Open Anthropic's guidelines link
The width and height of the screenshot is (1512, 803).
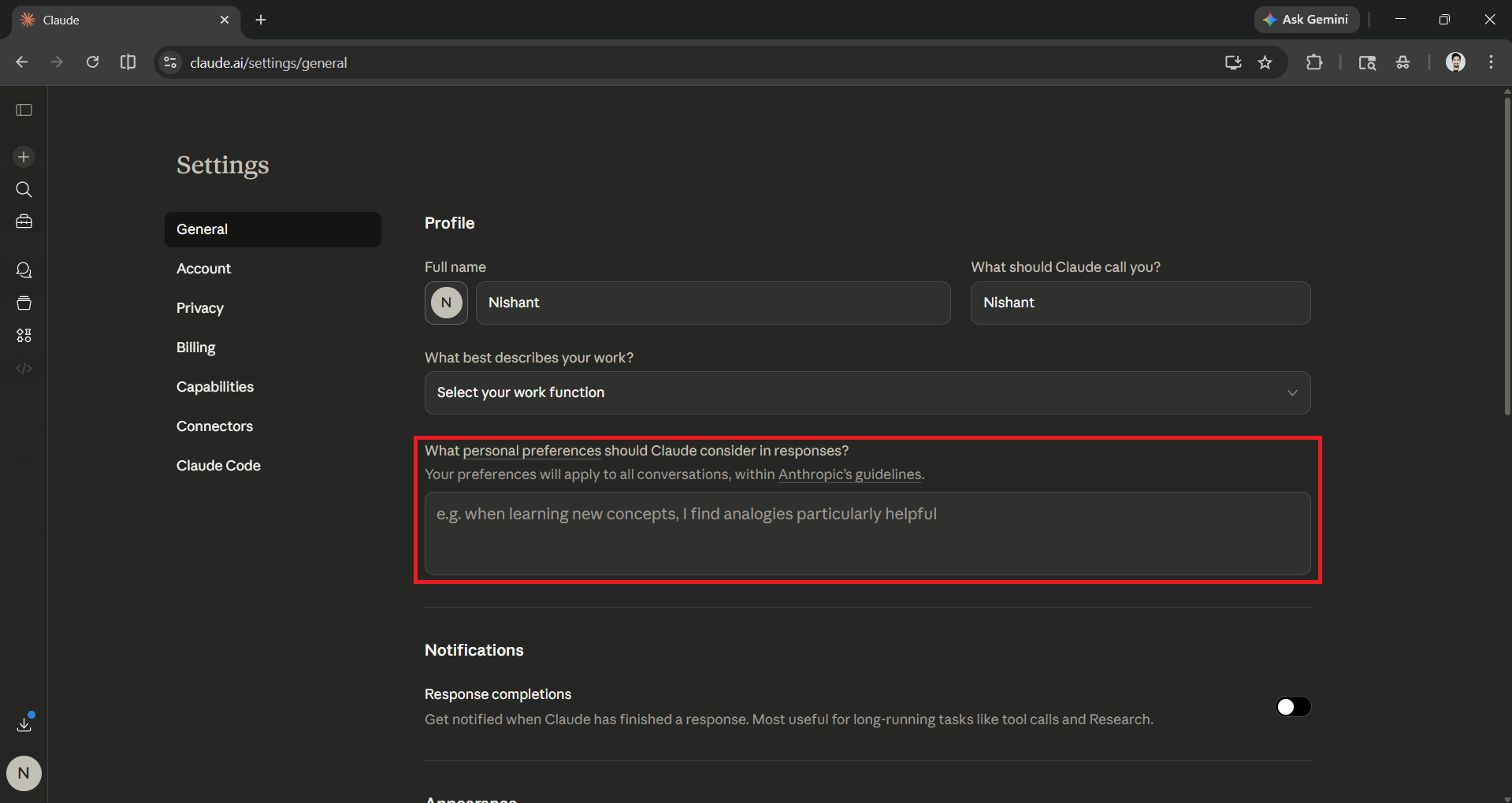[849, 474]
